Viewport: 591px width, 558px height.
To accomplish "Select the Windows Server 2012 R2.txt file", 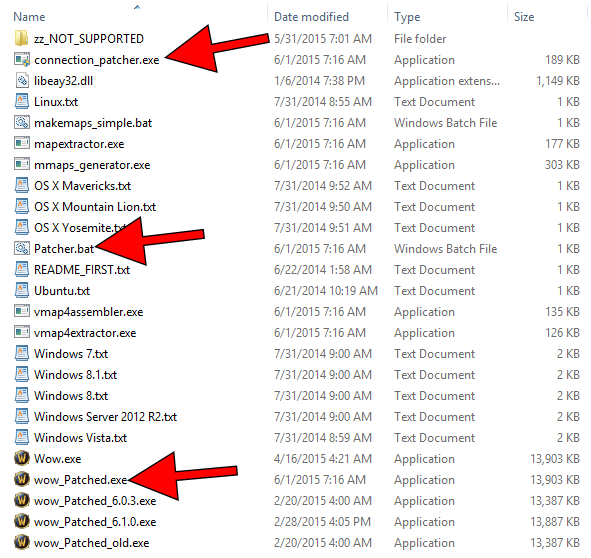I will (x=105, y=417).
